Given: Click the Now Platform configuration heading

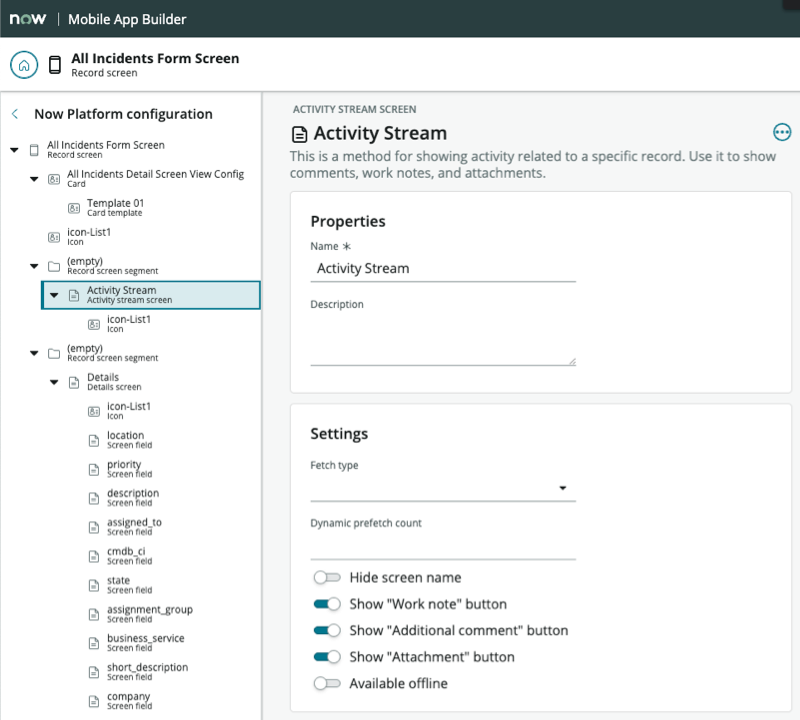Looking at the screenshot, I should pyautogui.click(x=123, y=114).
